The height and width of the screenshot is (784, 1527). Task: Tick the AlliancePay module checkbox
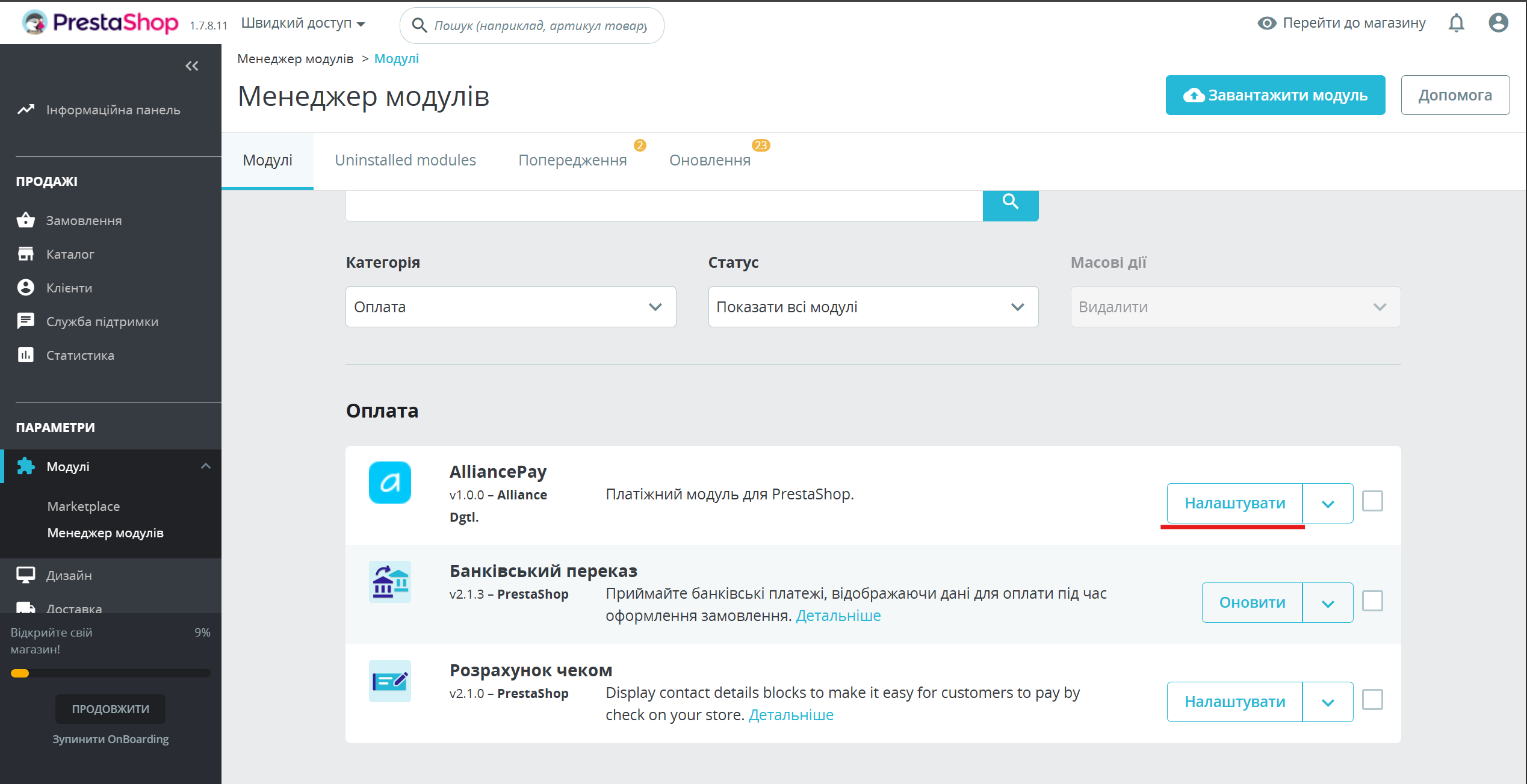pyautogui.click(x=1372, y=501)
